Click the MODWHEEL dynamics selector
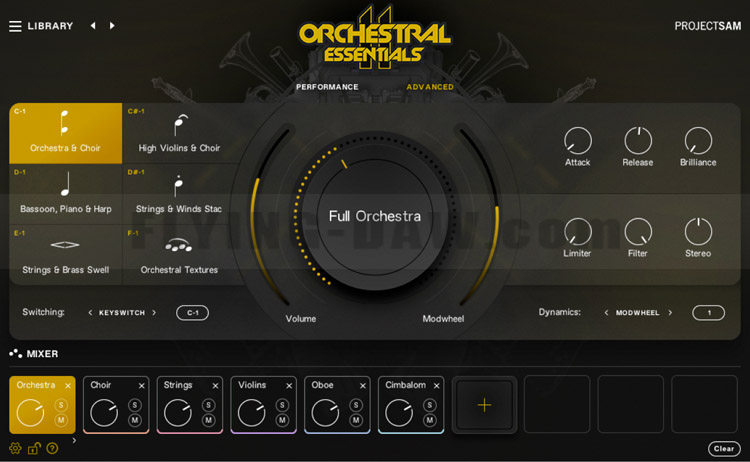 (x=638, y=313)
